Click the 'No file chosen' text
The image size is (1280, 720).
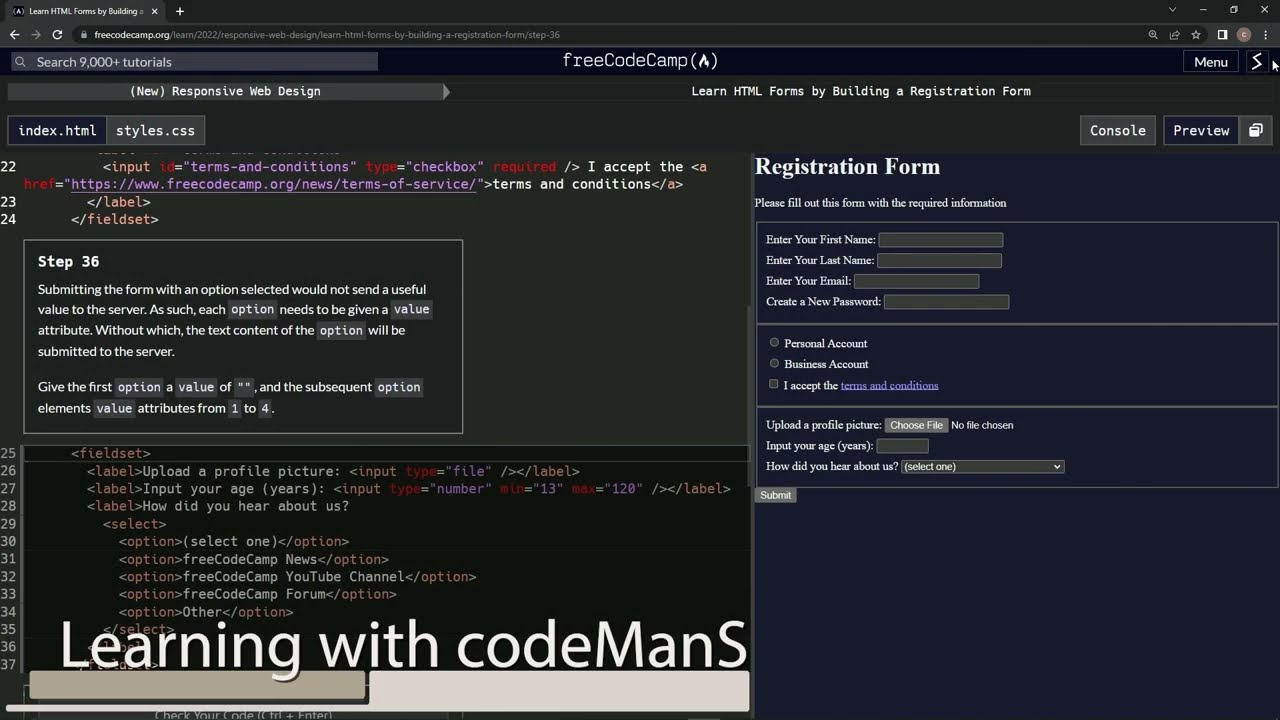[982, 425]
